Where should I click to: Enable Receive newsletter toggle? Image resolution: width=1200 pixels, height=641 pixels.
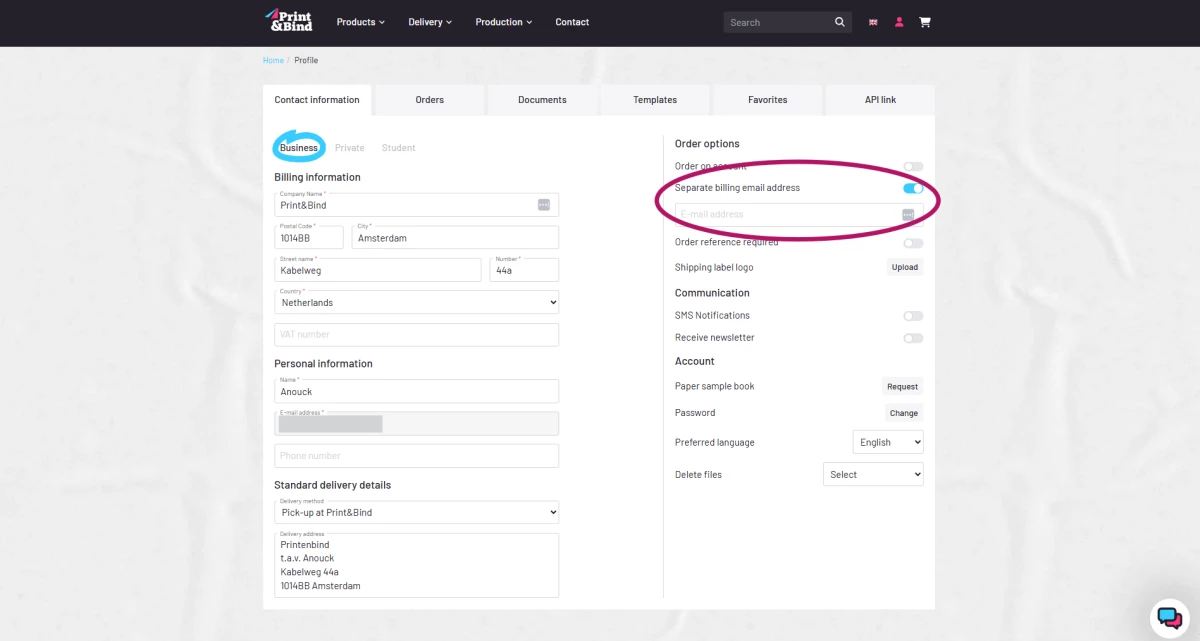(913, 338)
